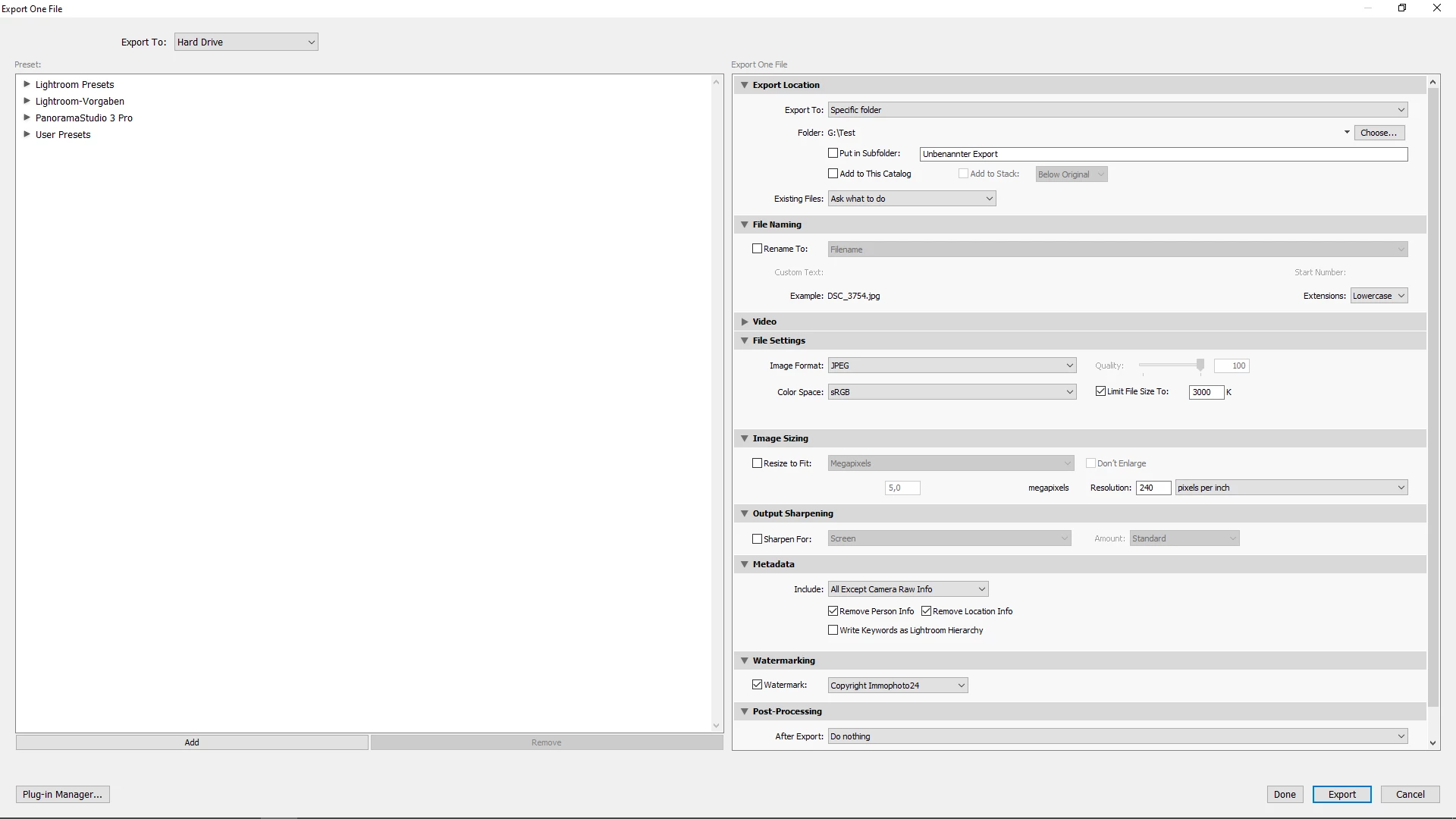
Task: Click the JPEG Quality slider handle
Action: coord(1200,366)
